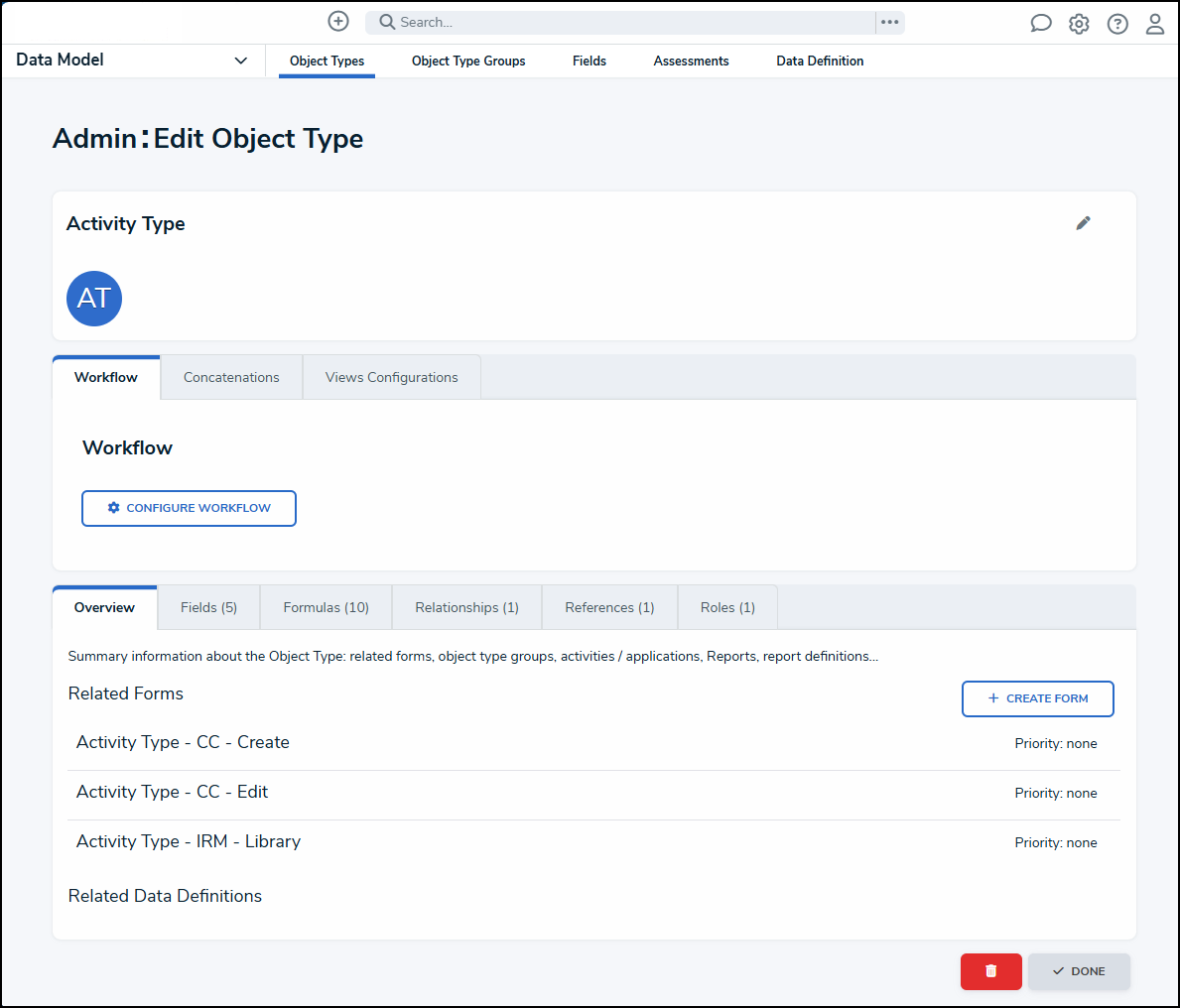Screen dimensions: 1180x1008
Task: Open the chat messages icon
Action: (x=1040, y=24)
